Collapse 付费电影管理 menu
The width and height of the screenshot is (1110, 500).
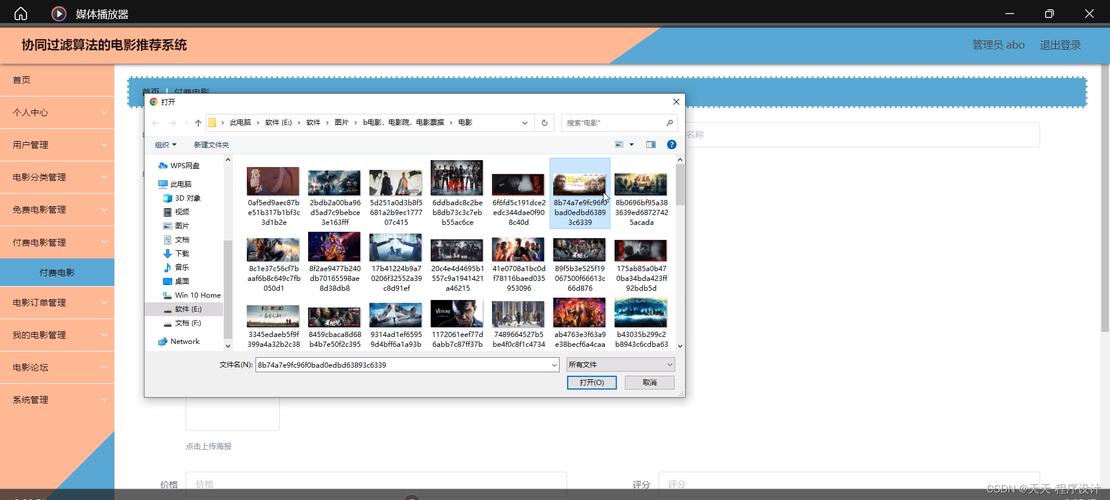pyautogui.click(x=57, y=242)
